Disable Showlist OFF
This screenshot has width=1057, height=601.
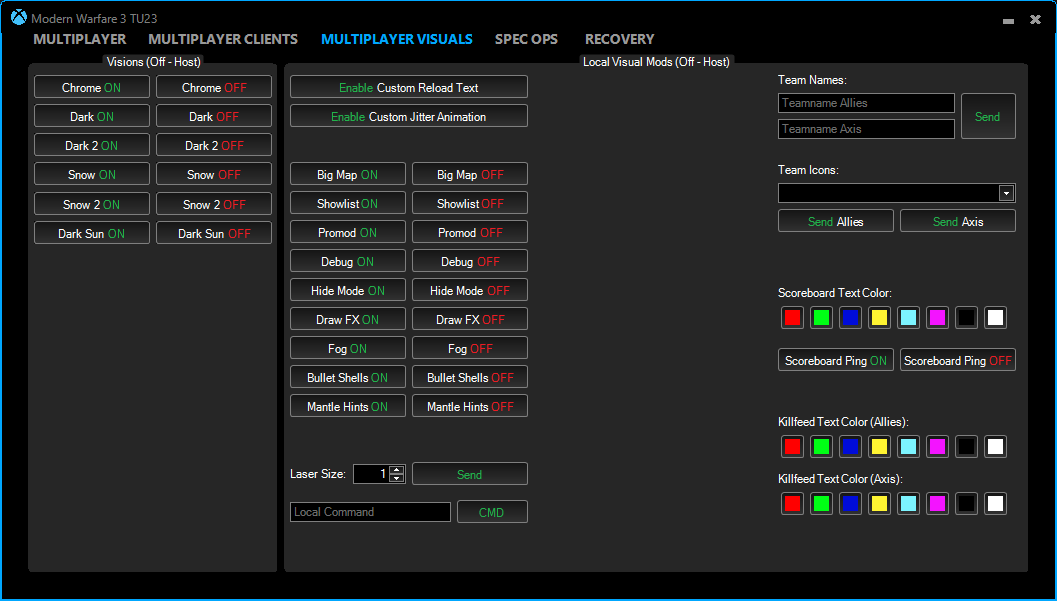coord(470,203)
